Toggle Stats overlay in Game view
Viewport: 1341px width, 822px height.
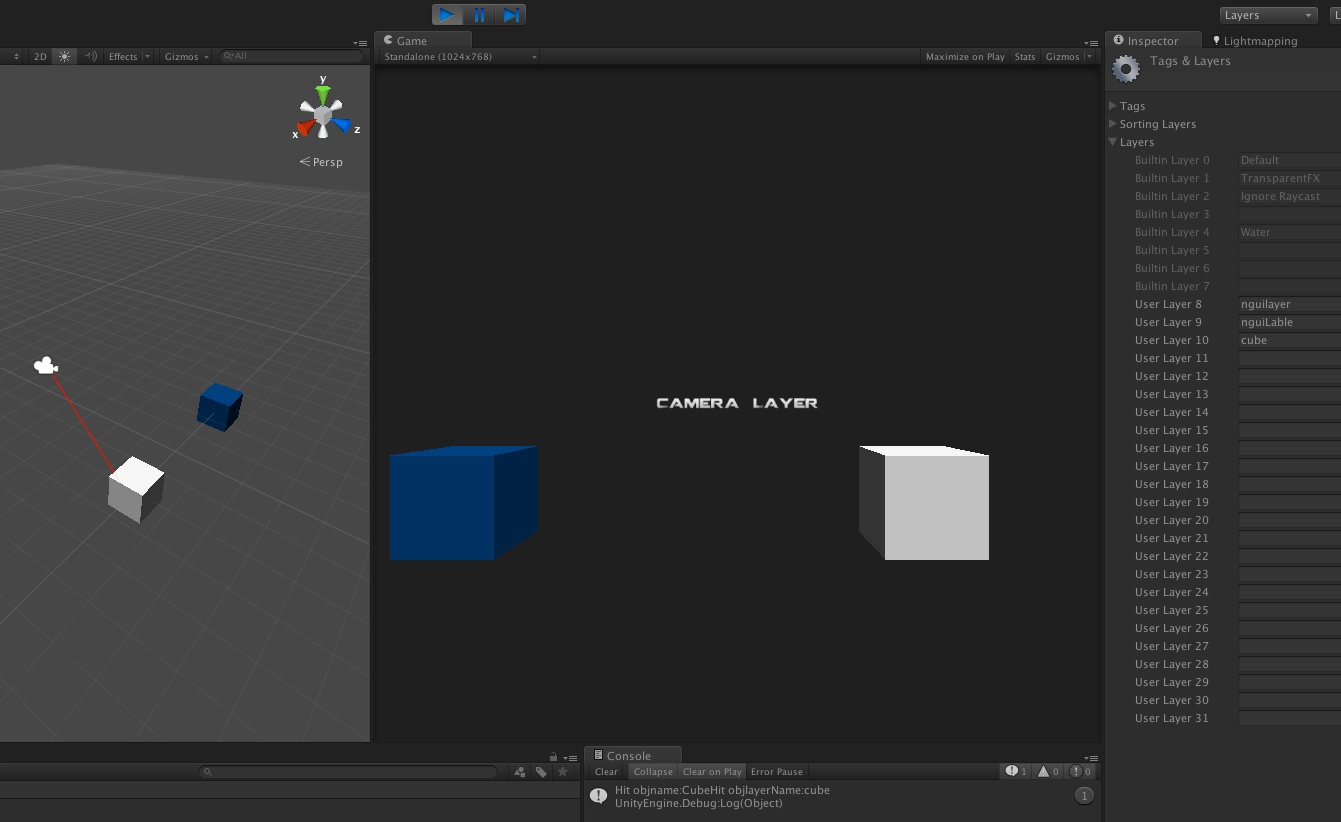[x=1025, y=57]
